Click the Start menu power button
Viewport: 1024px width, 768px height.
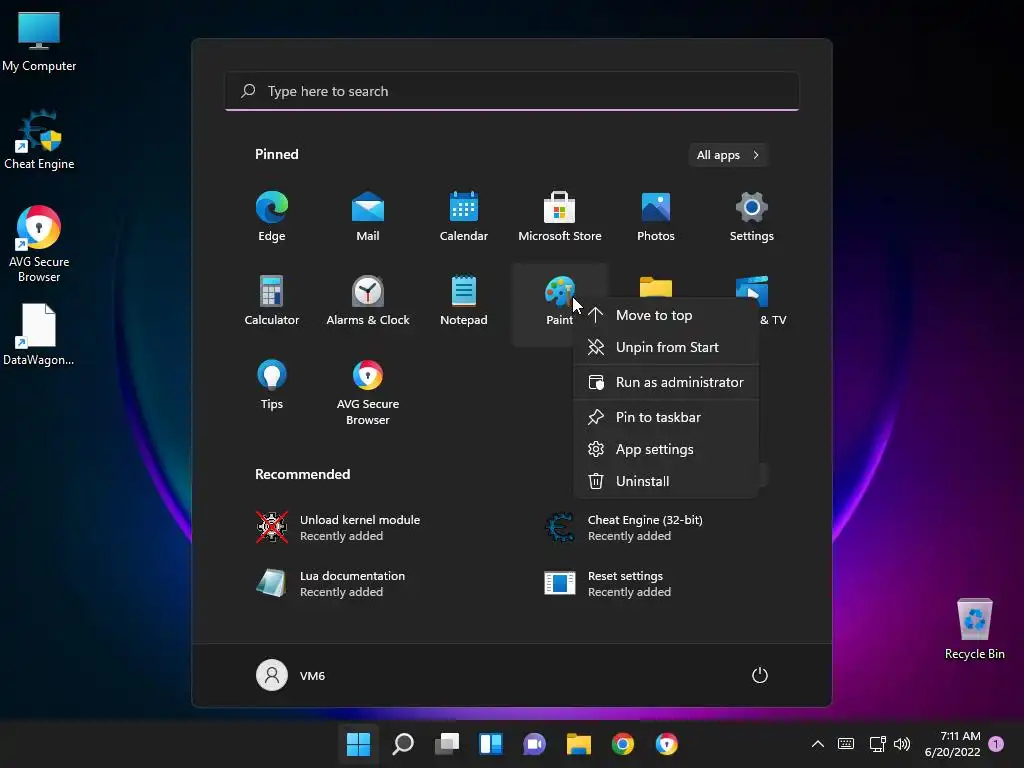pyautogui.click(x=760, y=675)
